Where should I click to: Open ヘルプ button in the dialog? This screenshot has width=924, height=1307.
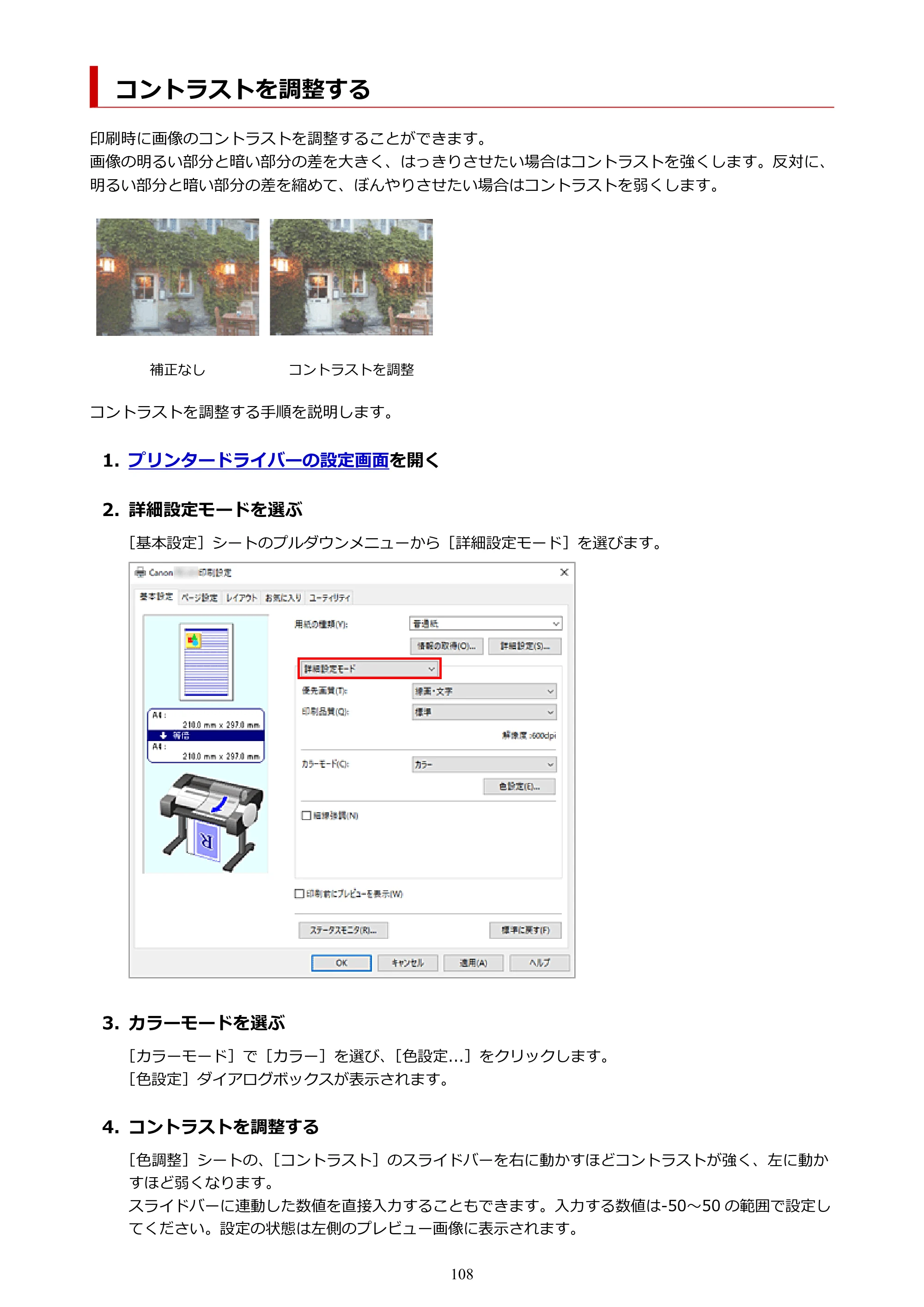(540, 963)
